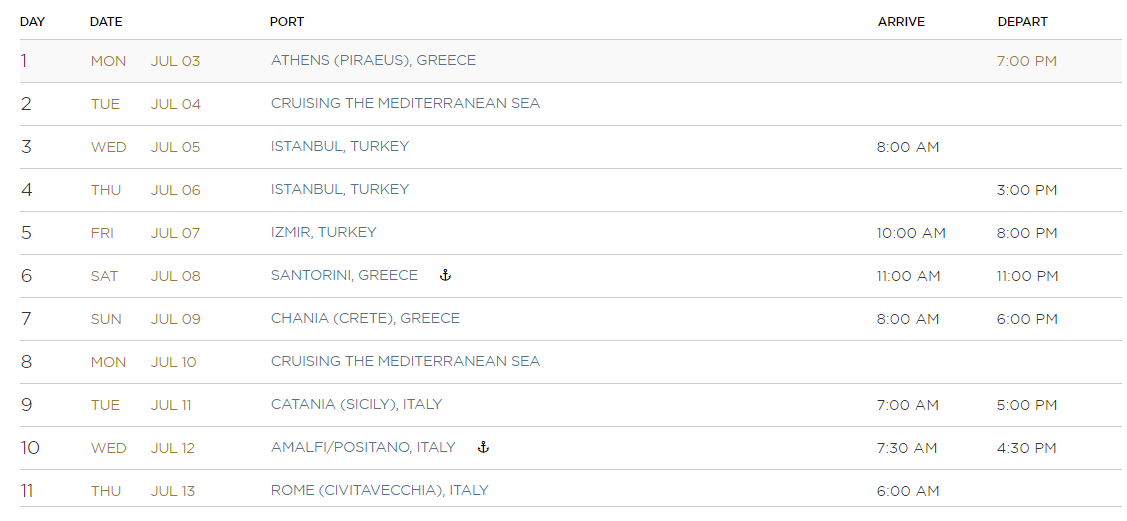This screenshot has width=1127, height=521.
Task: Click the anchor icon beside Santorini, Greece
Action: (x=445, y=275)
